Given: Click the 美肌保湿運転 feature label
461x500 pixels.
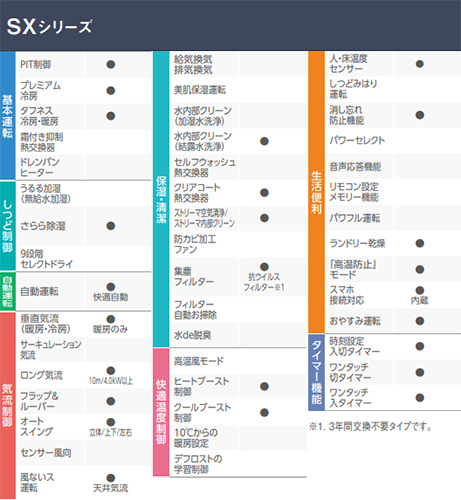Looking at the screenshot, I should (x=200, y=90).
